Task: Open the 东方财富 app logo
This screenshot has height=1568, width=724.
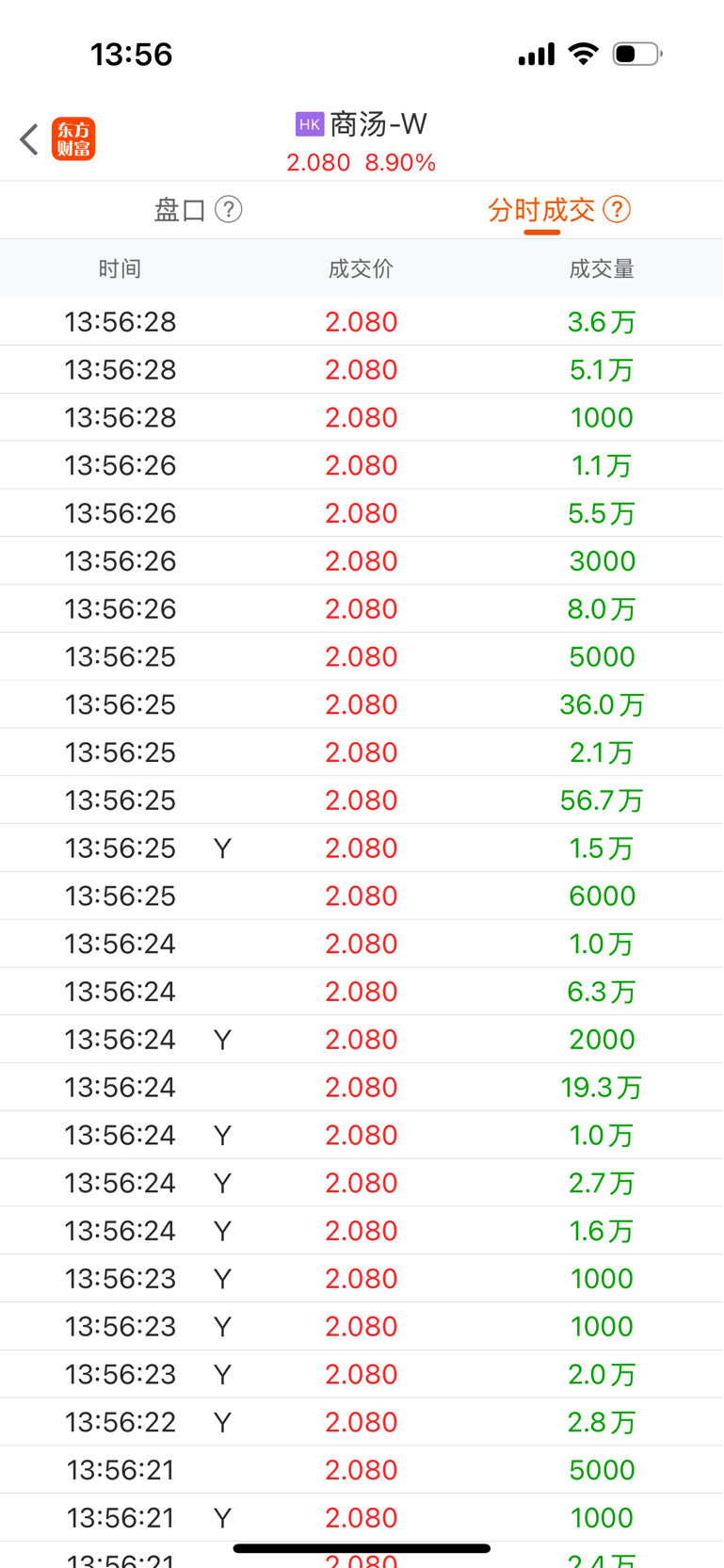Action: pos(73,139)
